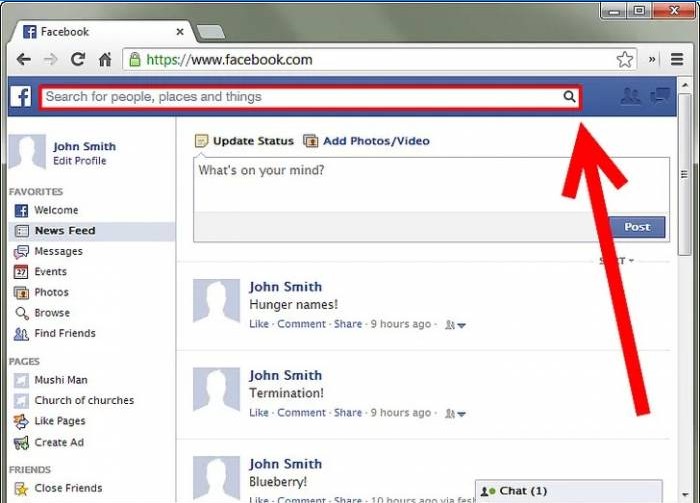Image resolution: width=700 pixels, height=503 pixels.
Task: Open author name on Blueberry post
Action: [x=285, y=464]
